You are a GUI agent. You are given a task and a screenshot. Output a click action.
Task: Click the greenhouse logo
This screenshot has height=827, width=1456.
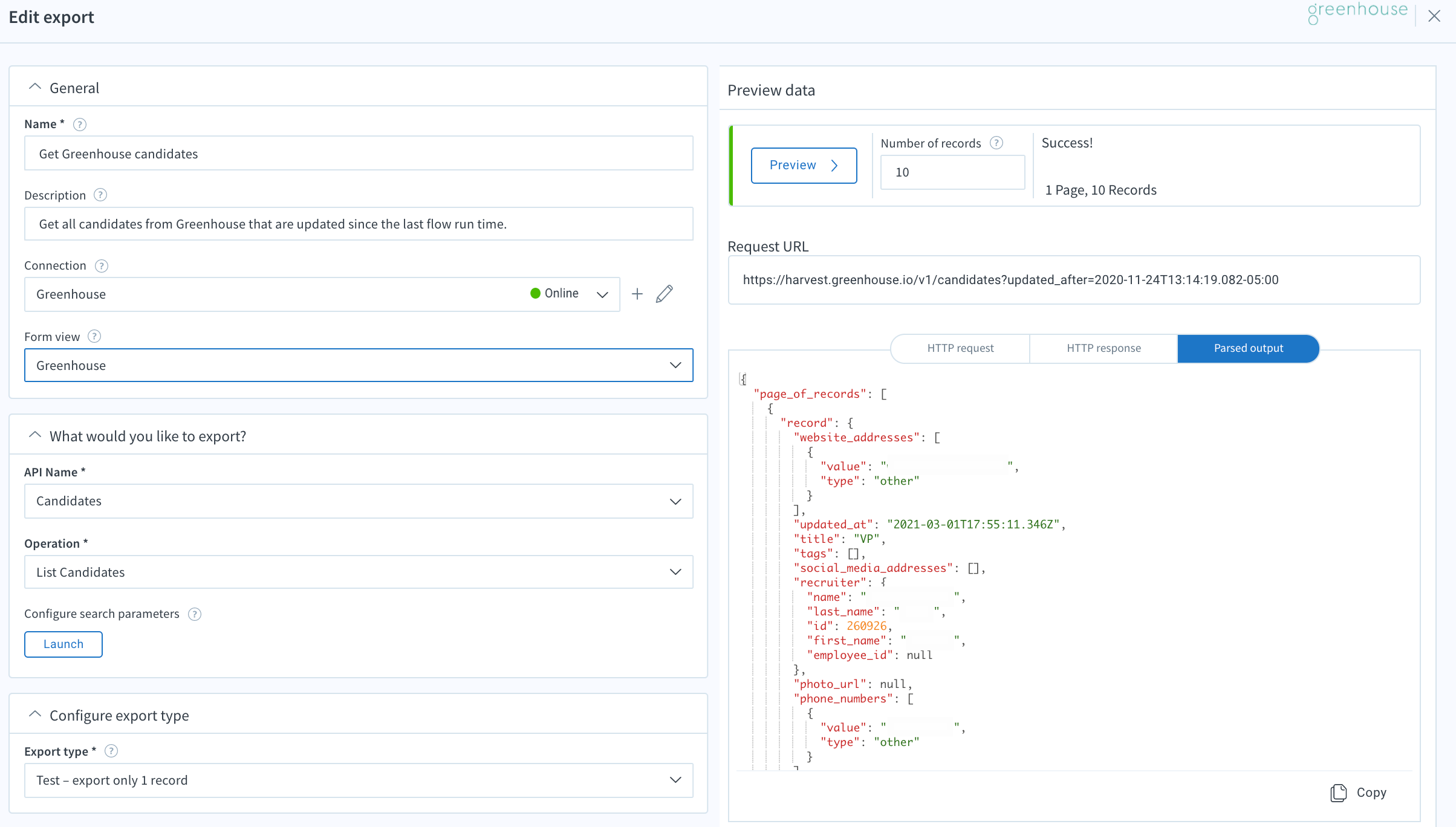[1357, 12]
